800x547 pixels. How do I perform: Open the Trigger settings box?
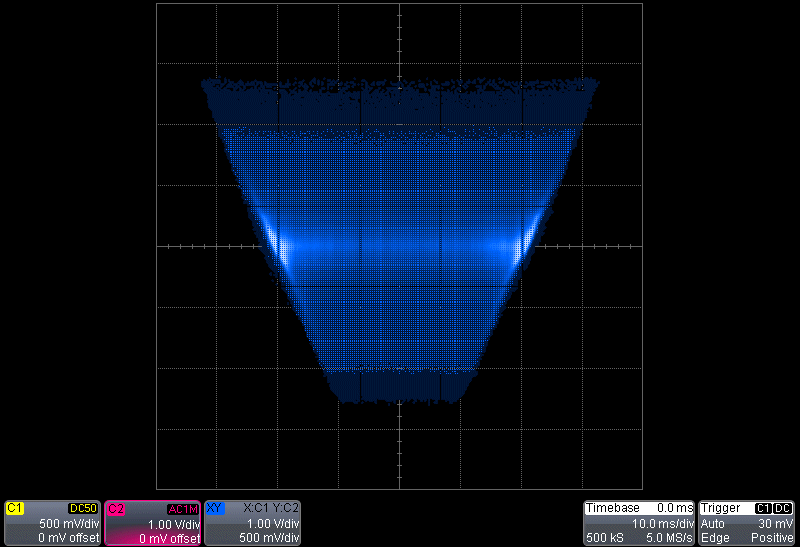[746, 523]
